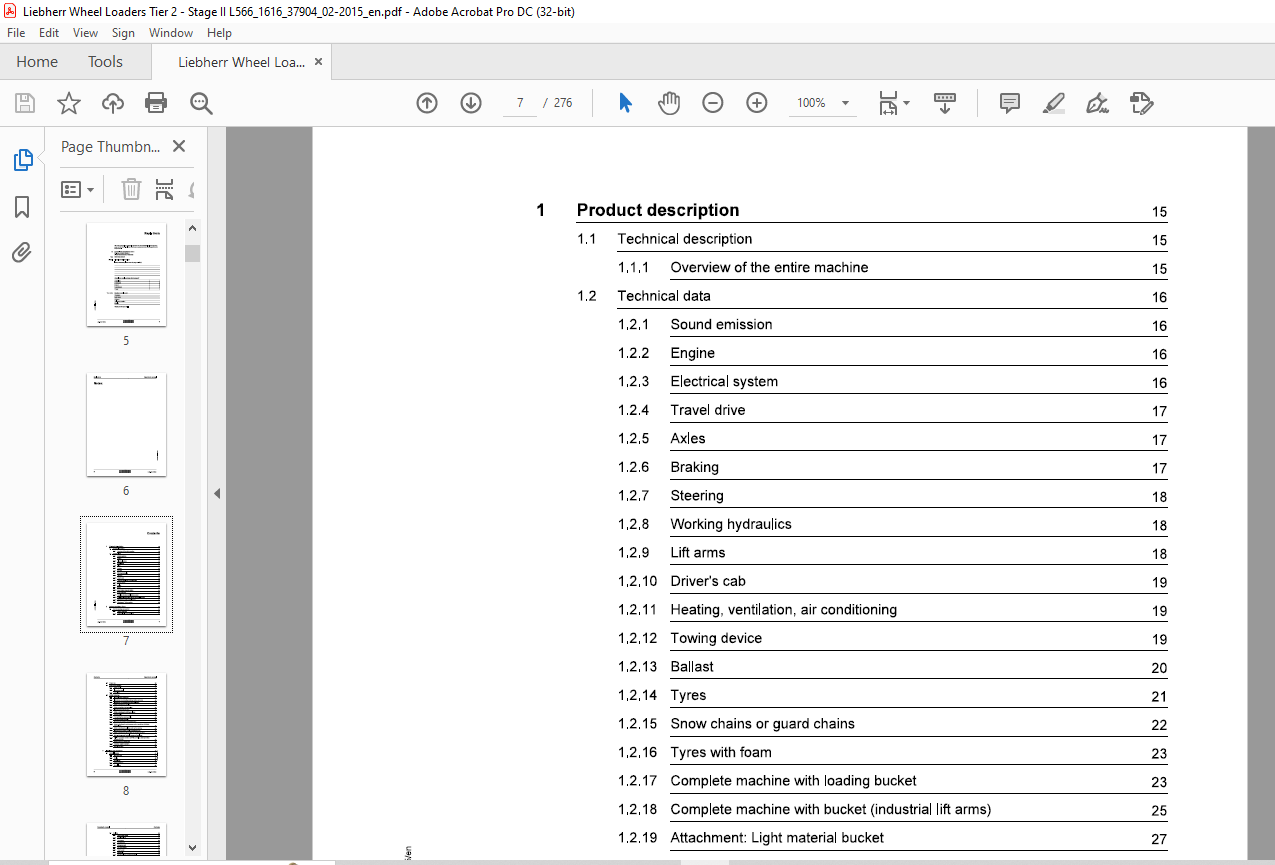Viewport: 1275px width, 865px height.
Task: Open the Sign document tool
Action: (x=1097, y=103)
